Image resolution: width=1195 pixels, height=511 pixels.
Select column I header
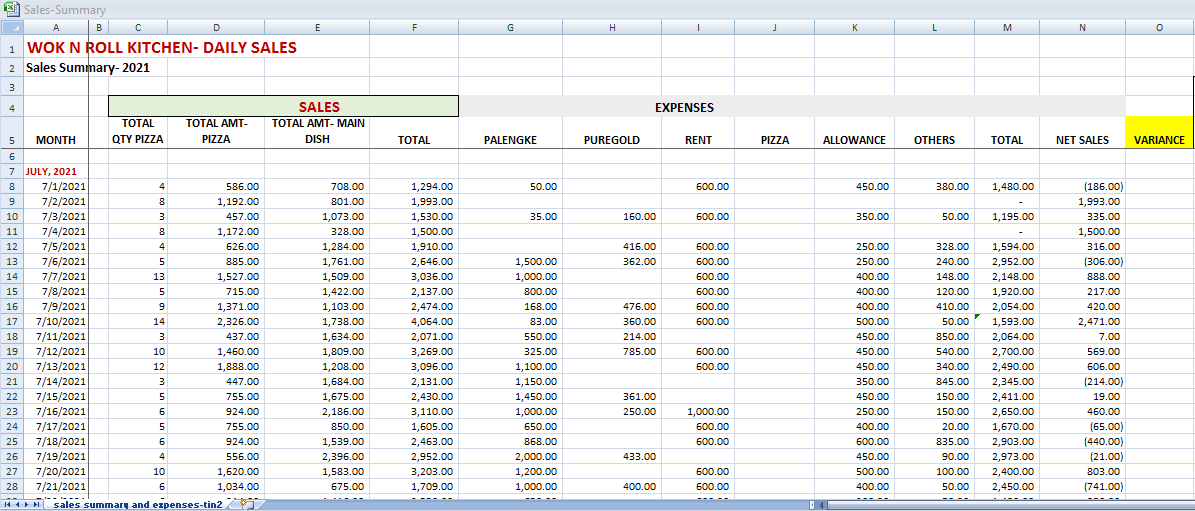(698, 27)
